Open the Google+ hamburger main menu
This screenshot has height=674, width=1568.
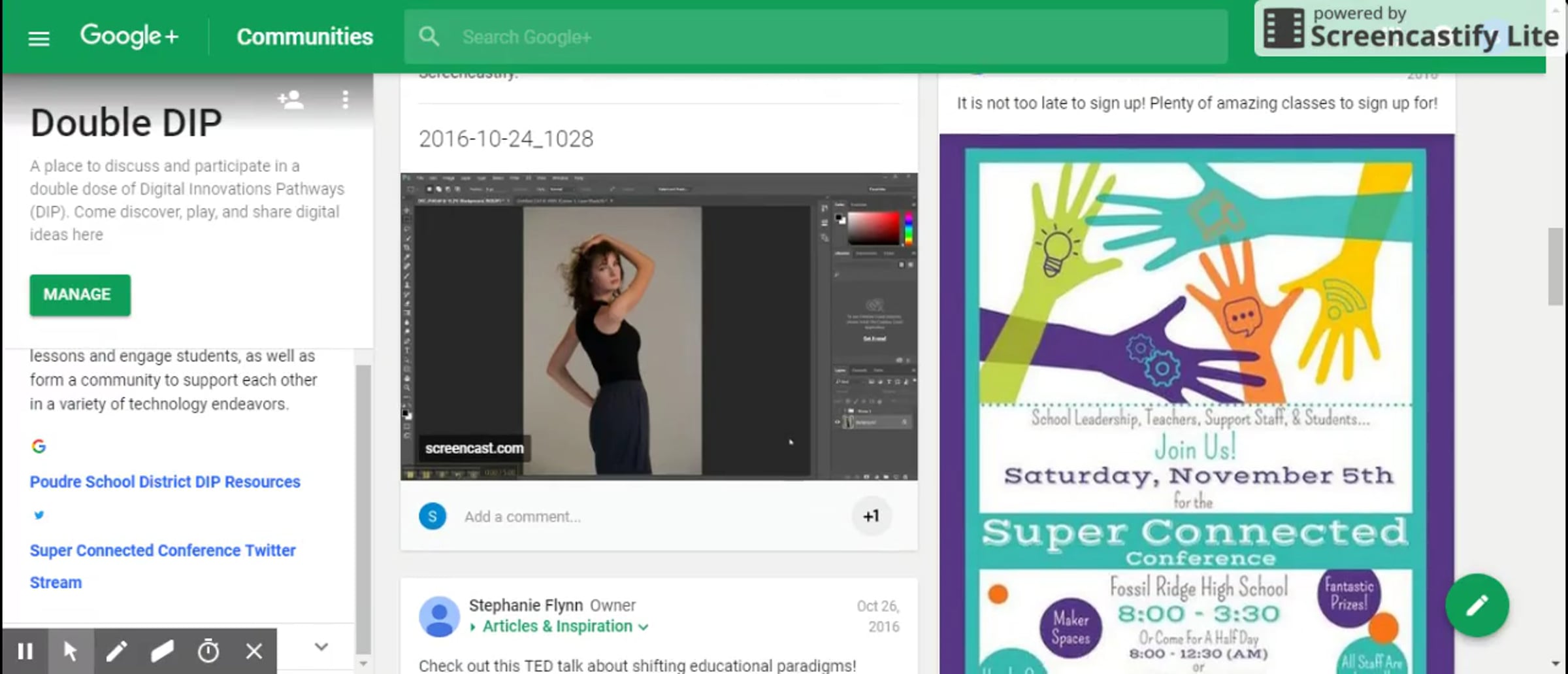pos(39,39)
